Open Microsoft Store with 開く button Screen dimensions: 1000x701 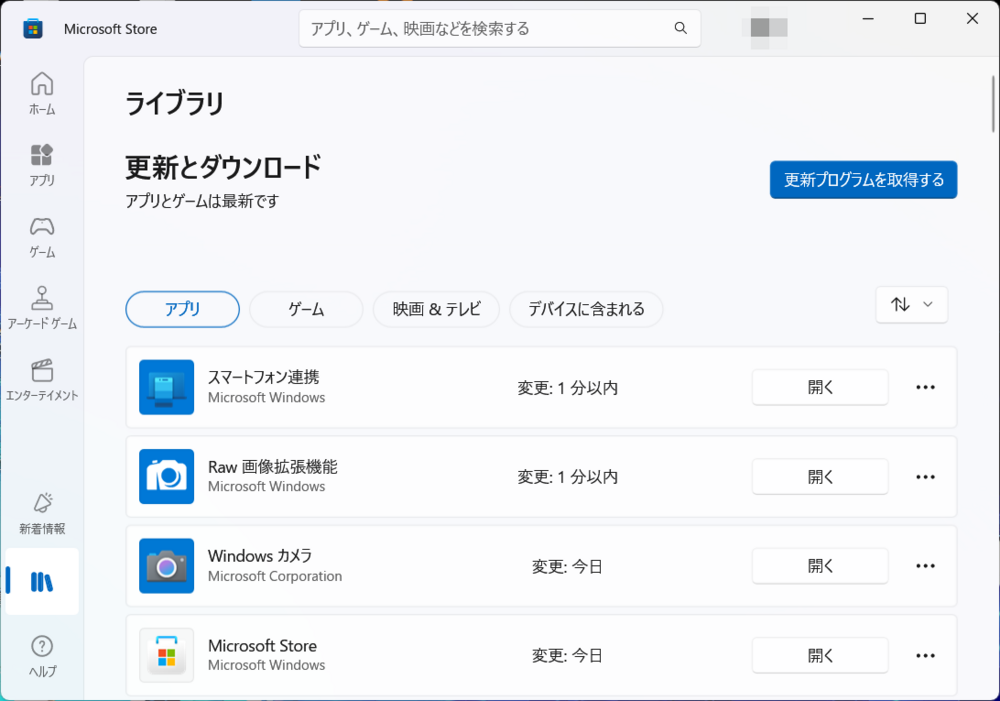pos(820,655)
